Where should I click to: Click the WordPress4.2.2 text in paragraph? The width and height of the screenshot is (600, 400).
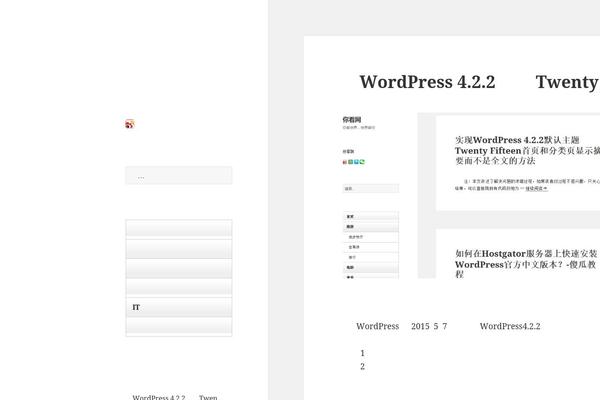510,326
